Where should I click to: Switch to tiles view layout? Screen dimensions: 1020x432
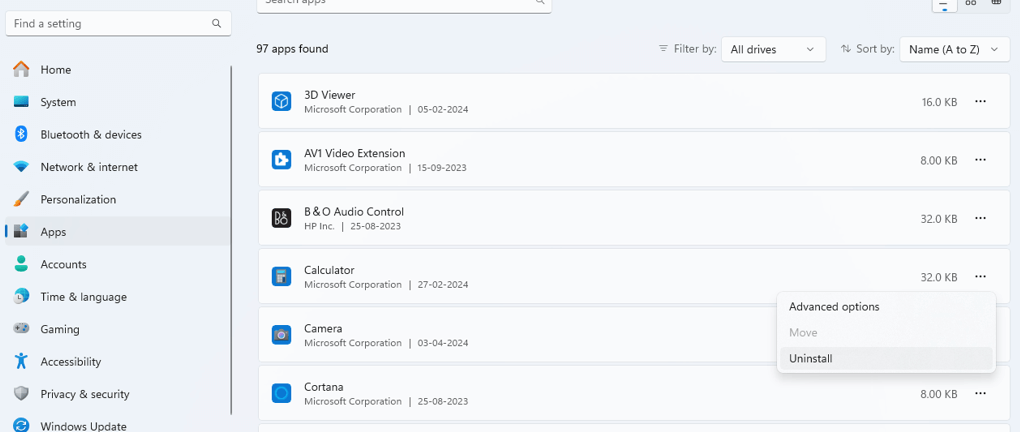(x=996, y=3)
